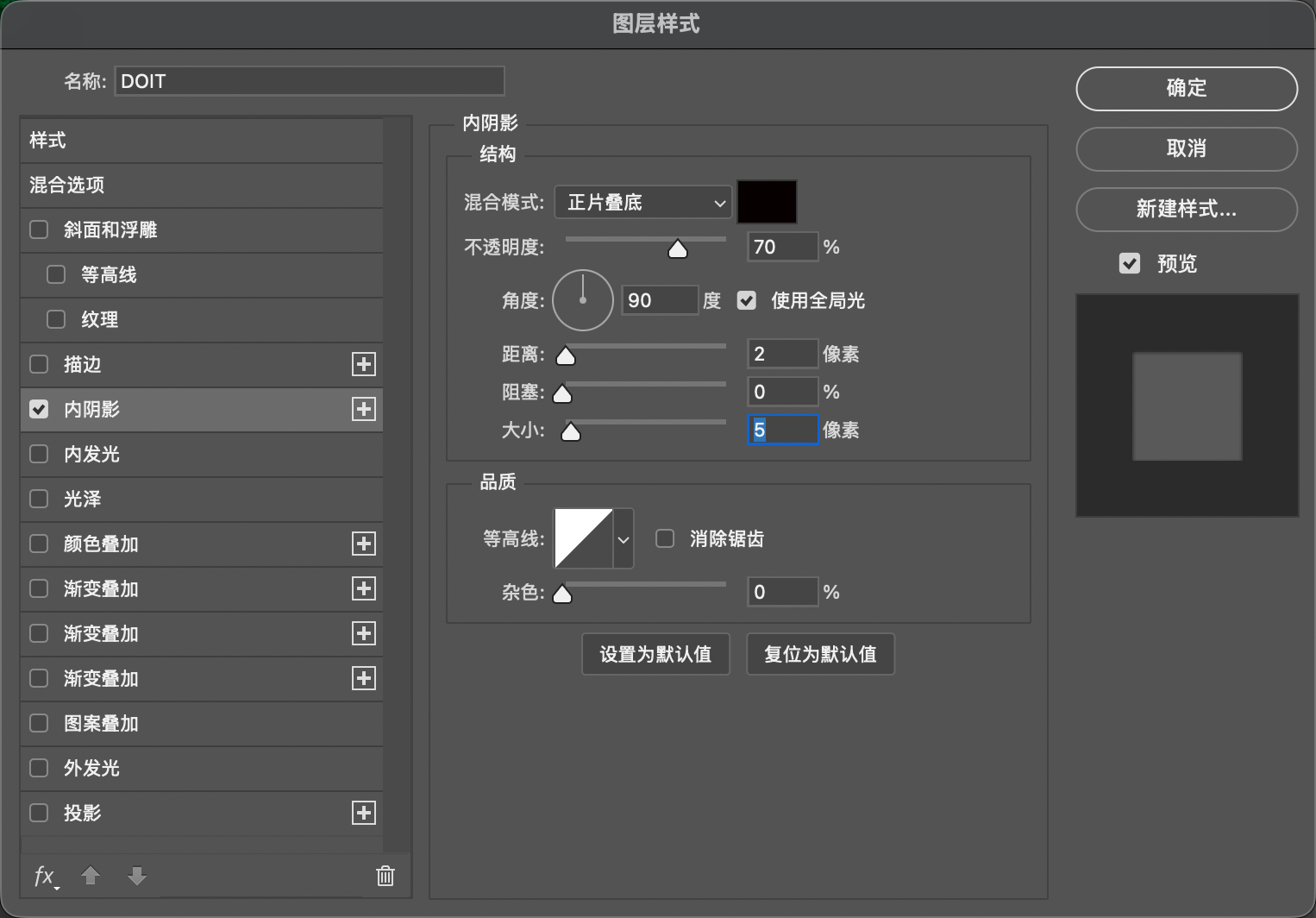Open 混合模式 dropdown showing 正片叠底
Screen dimensions: 1316x918
click(643, 203)
